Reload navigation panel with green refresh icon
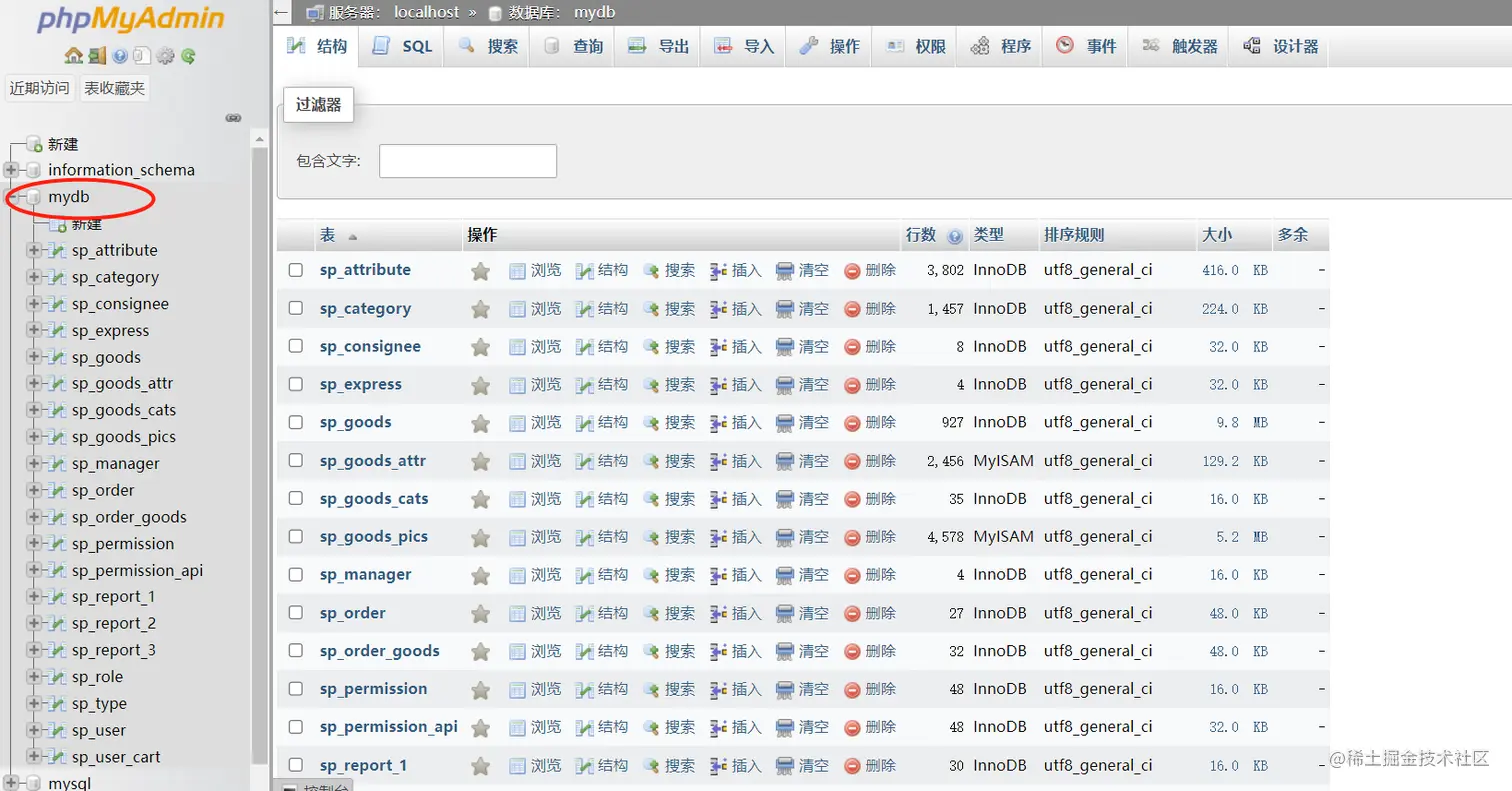 click(x=188, y=56)
